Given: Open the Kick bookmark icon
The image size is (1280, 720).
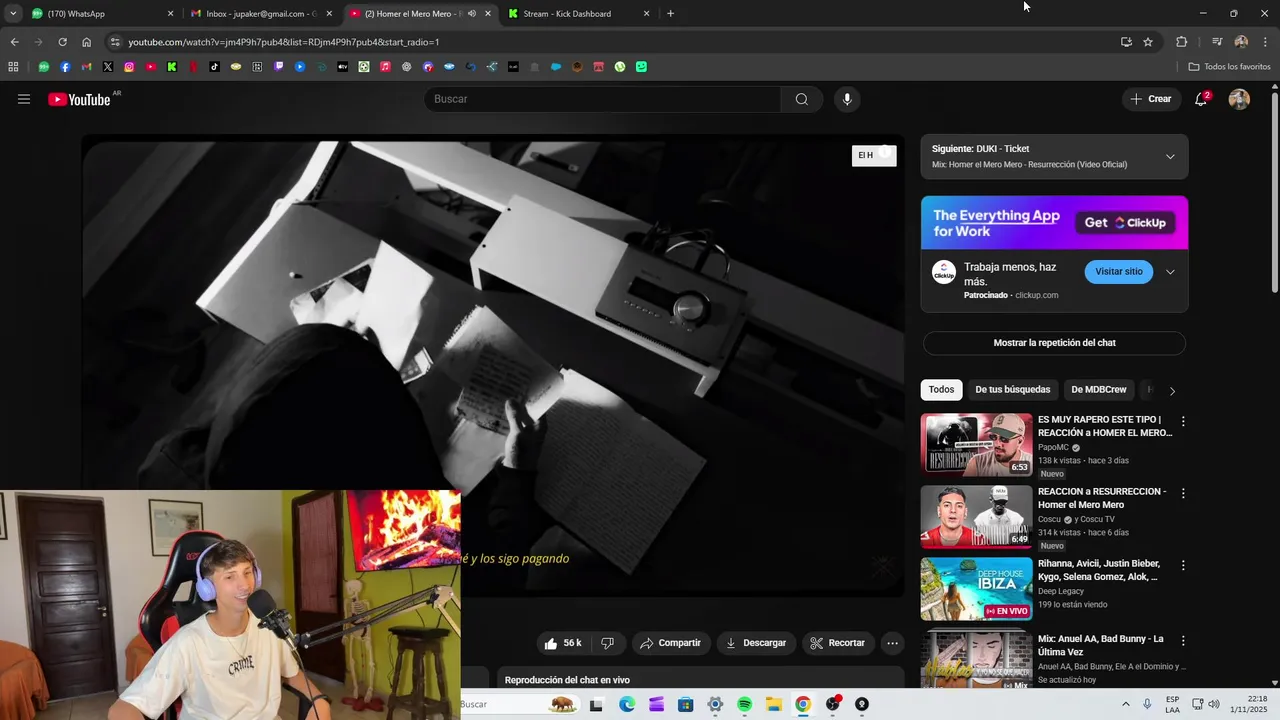Looking at the screenshot, I should coord(172,67).
